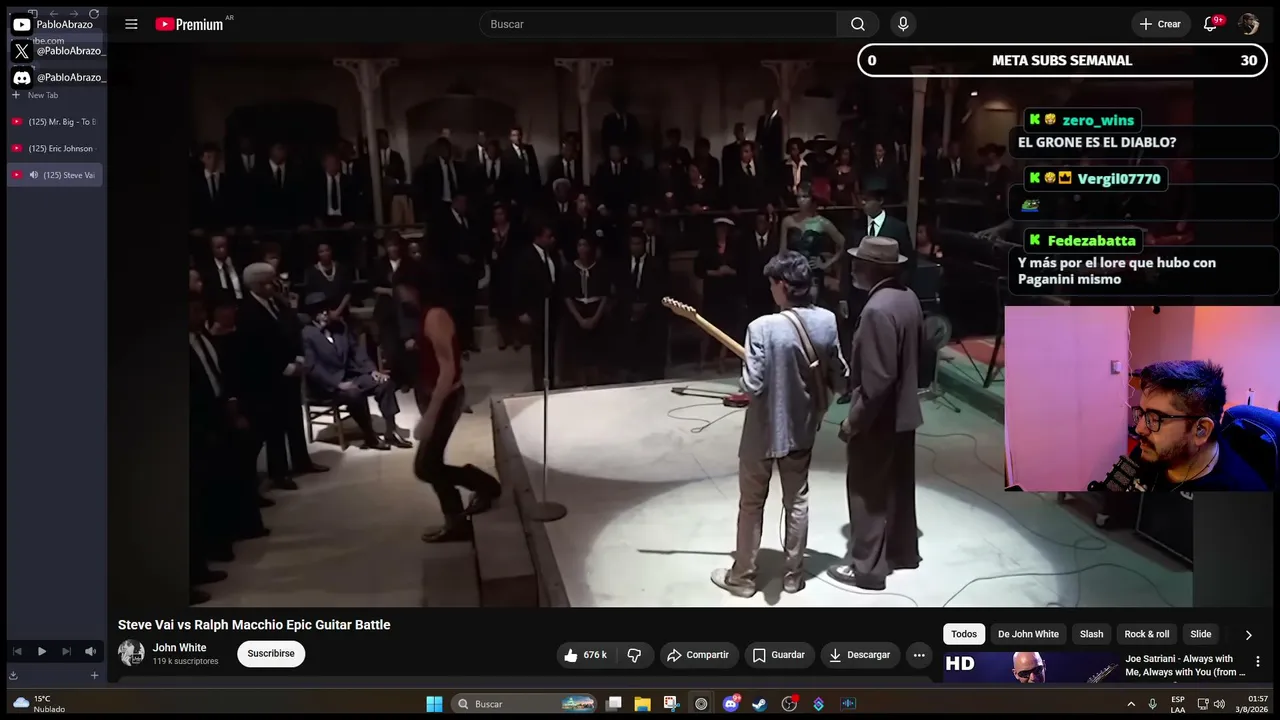Open John White channel avatar
The width and height of the screenshot is (1280, 720).
pos(131,654)
